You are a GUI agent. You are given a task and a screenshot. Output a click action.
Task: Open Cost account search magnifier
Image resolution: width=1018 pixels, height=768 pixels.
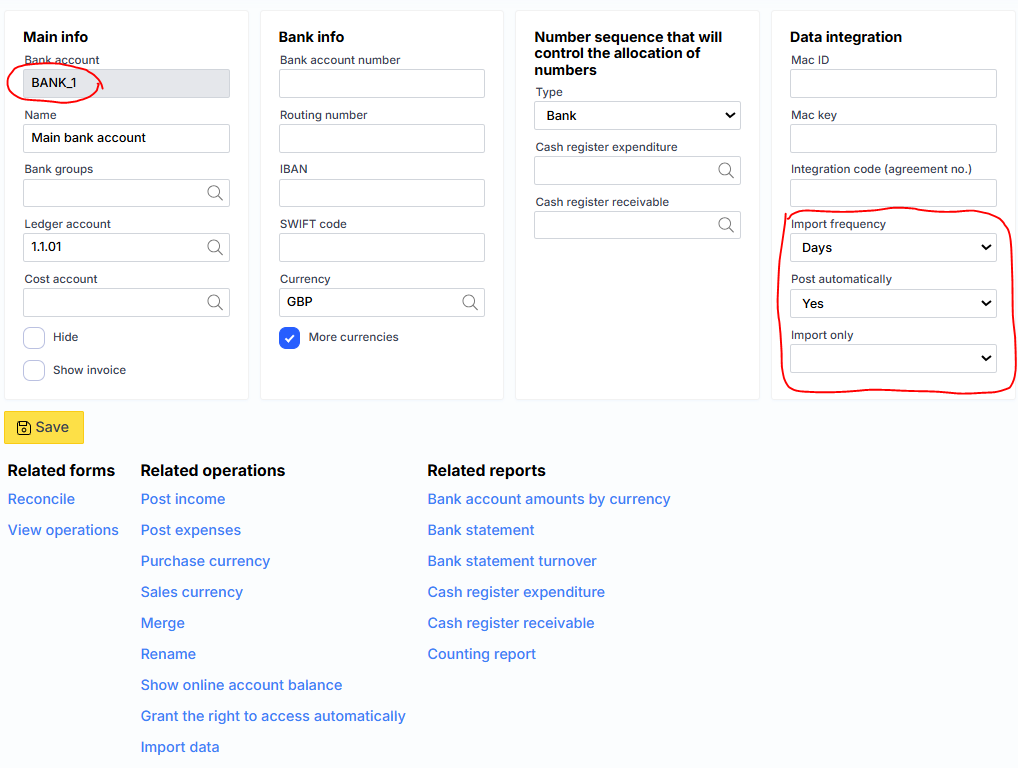pos(215,302)
